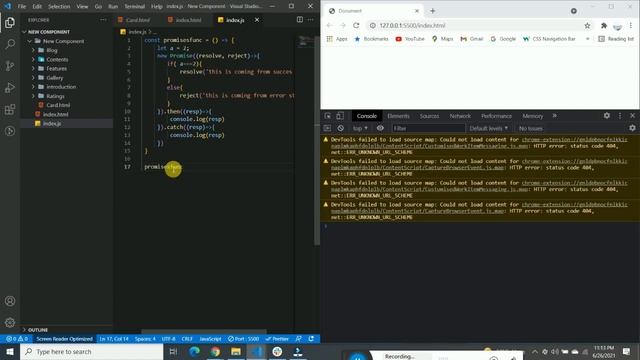This screenshot has height=360, width=640.
Task: Clear the console with the clear icon
Action: pyautogui.click(x=340, y=128)
